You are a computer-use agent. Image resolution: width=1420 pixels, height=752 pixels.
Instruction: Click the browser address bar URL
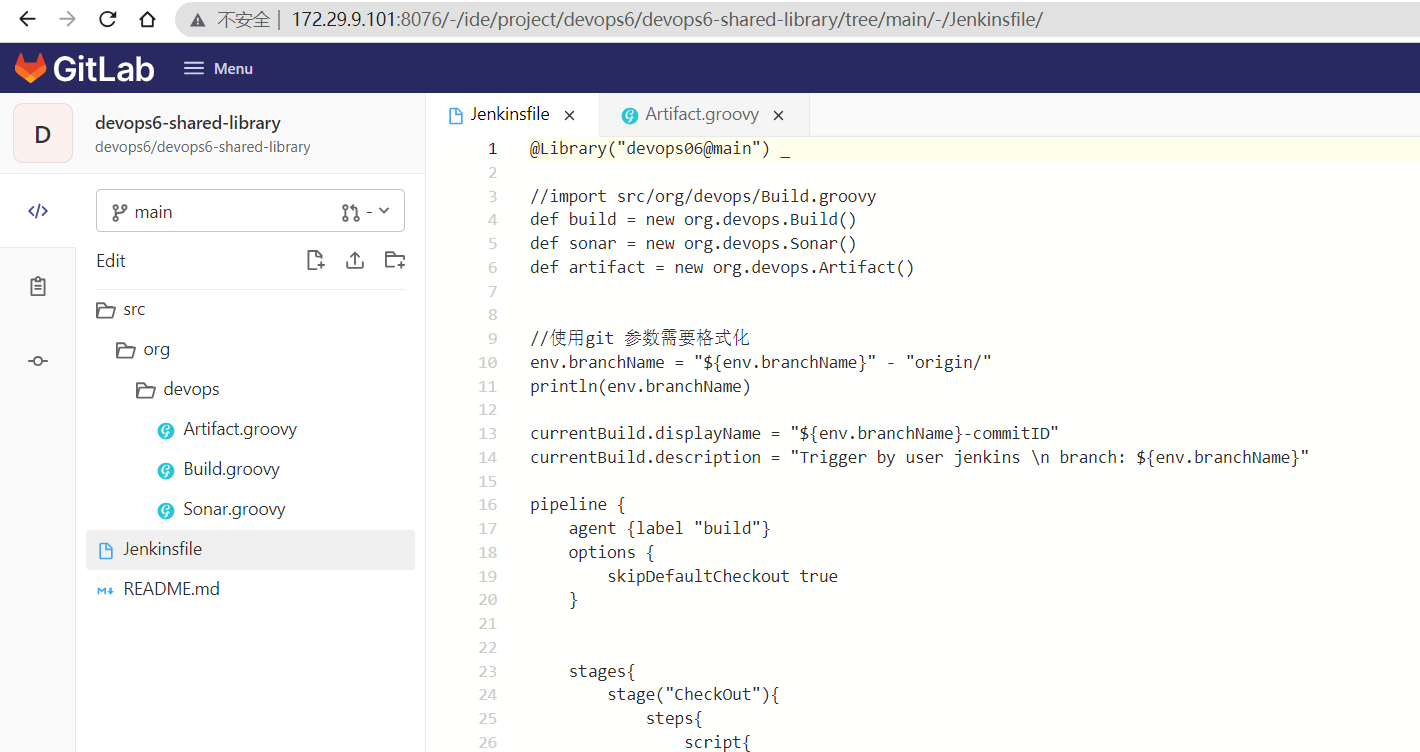667,19
